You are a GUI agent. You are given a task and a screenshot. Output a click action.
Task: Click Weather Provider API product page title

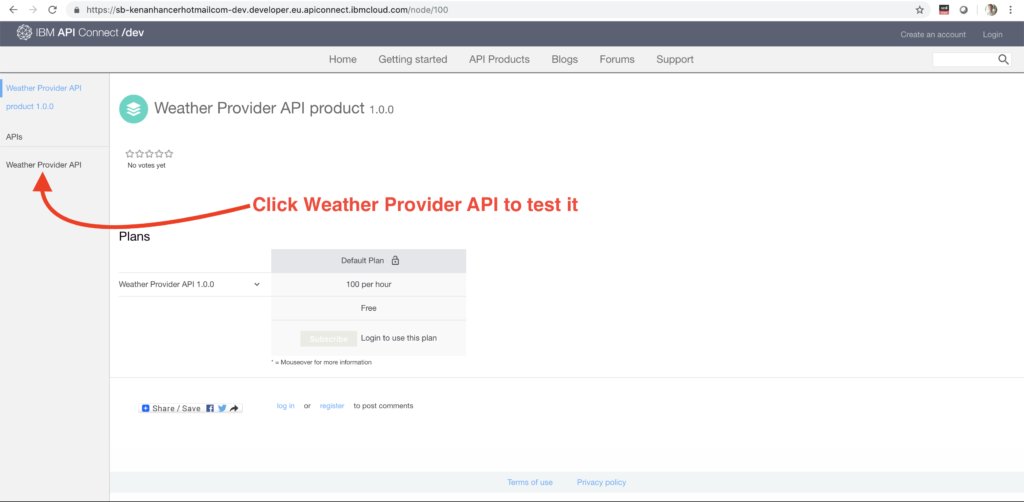pyautogui.click(x=274, y=108)
